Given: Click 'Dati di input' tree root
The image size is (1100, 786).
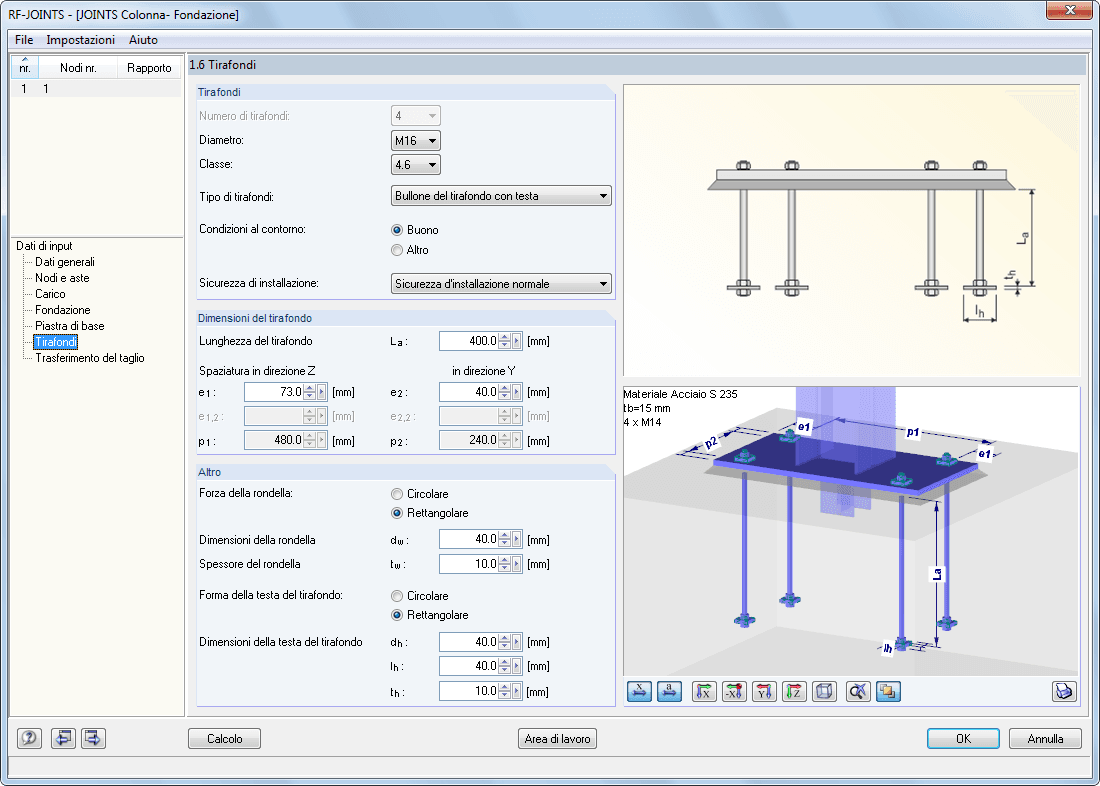Looking at the screenshot, I should pyautogui.click(x=44, y=246).
